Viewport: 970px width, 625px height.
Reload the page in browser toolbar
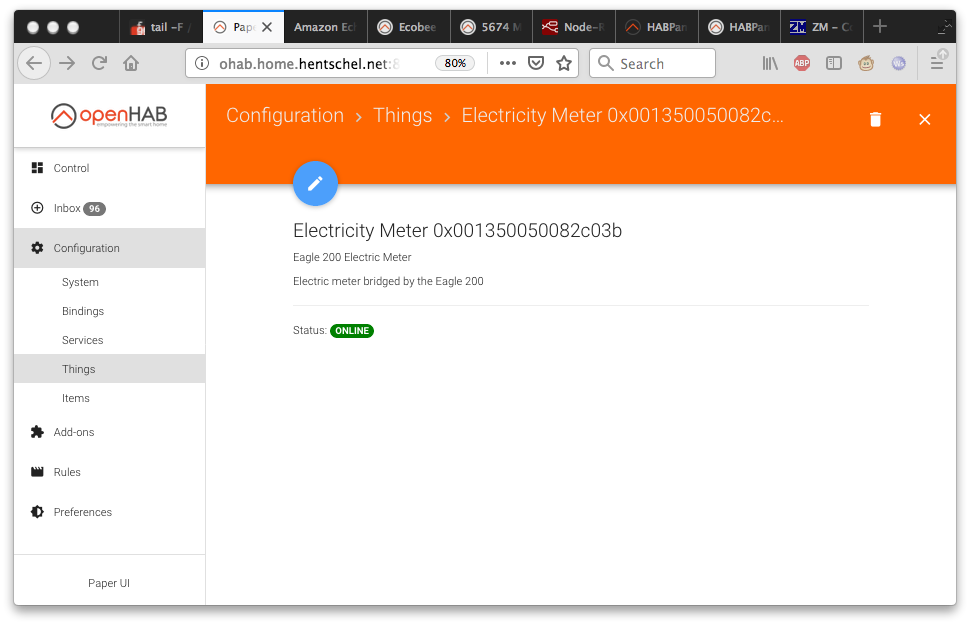click(99, 63)
